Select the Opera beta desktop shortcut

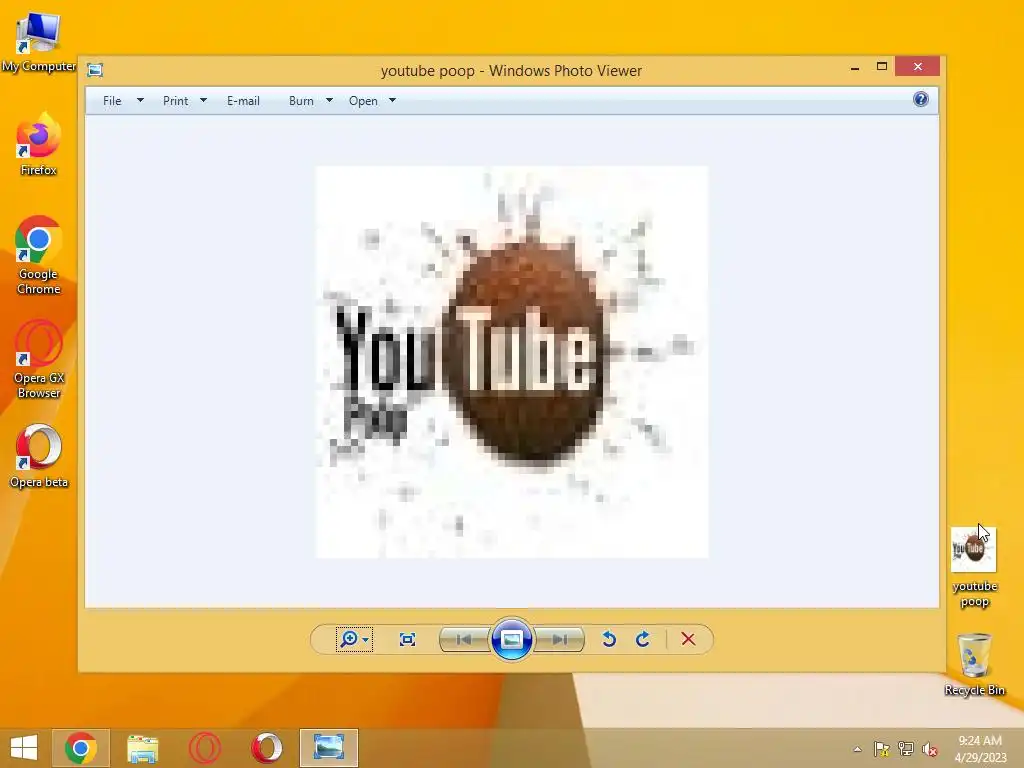[39, 456]
